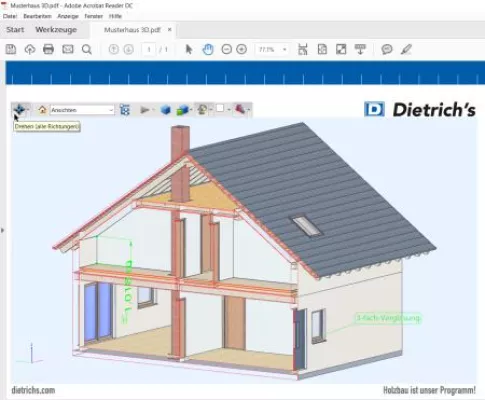Expand the animation play dropdown arrow
The image size is (485, 400).
153,110
